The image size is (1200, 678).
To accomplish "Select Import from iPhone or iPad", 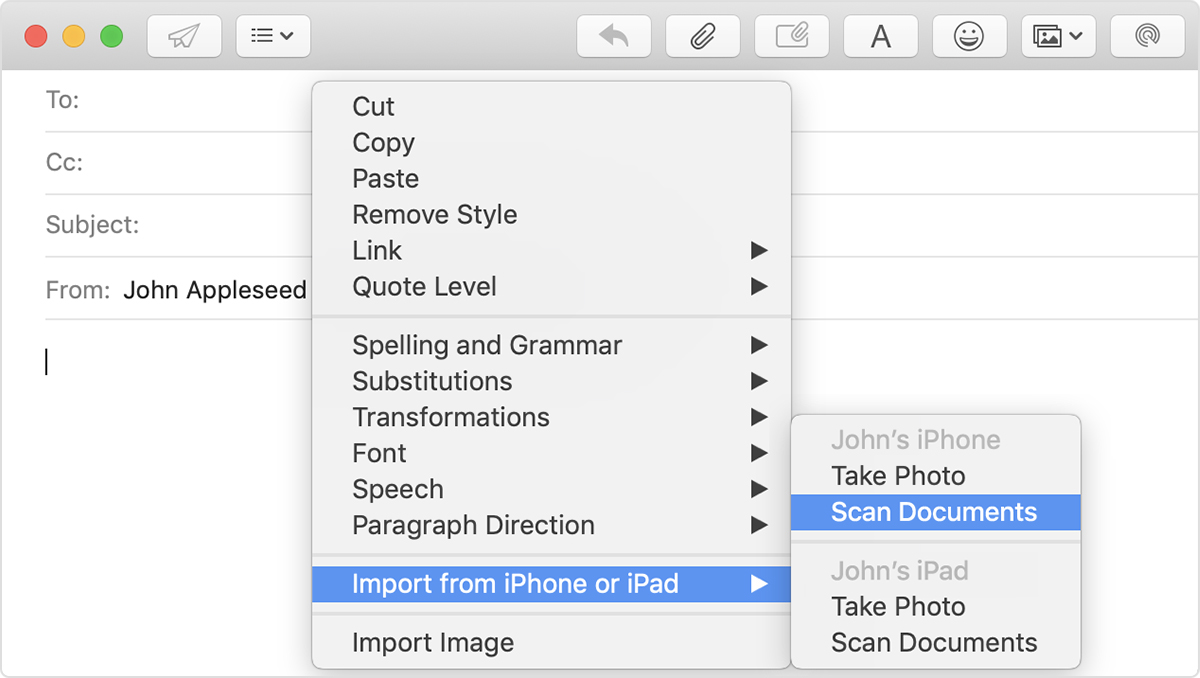I will [x=551, y=584].
